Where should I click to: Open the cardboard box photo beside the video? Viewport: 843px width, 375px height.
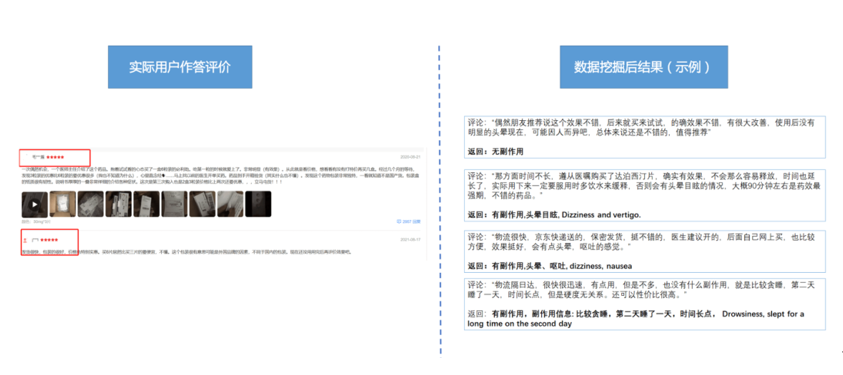[62, 204]
